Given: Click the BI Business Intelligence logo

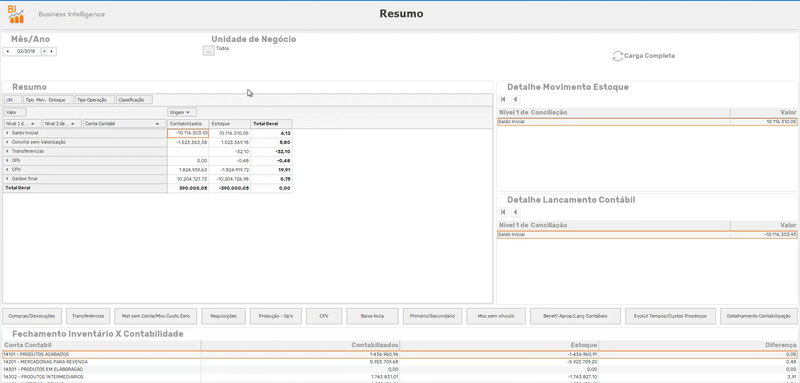Looking at the screenshot, I should pyautogui.click(x=16, y=14).
